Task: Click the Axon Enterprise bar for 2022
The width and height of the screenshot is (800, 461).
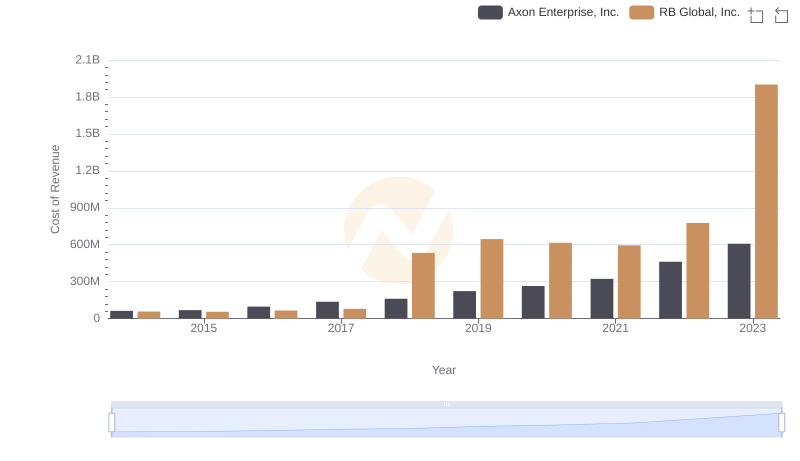Action: click(x=670, y=290)
